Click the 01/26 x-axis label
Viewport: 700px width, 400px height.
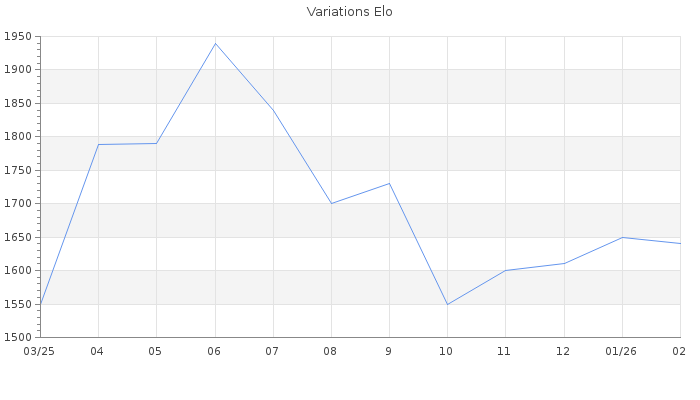pyautogui.click(x=622, y=351)
